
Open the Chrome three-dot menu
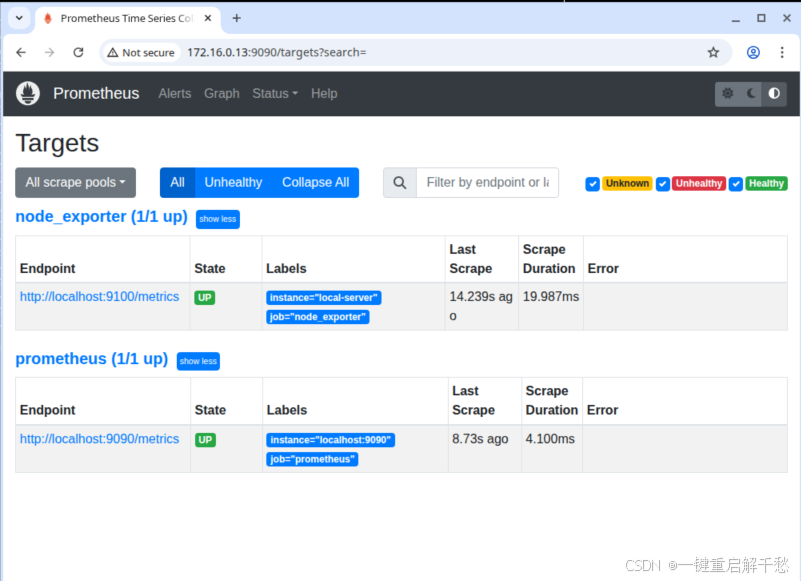click(x=782, y=52)
